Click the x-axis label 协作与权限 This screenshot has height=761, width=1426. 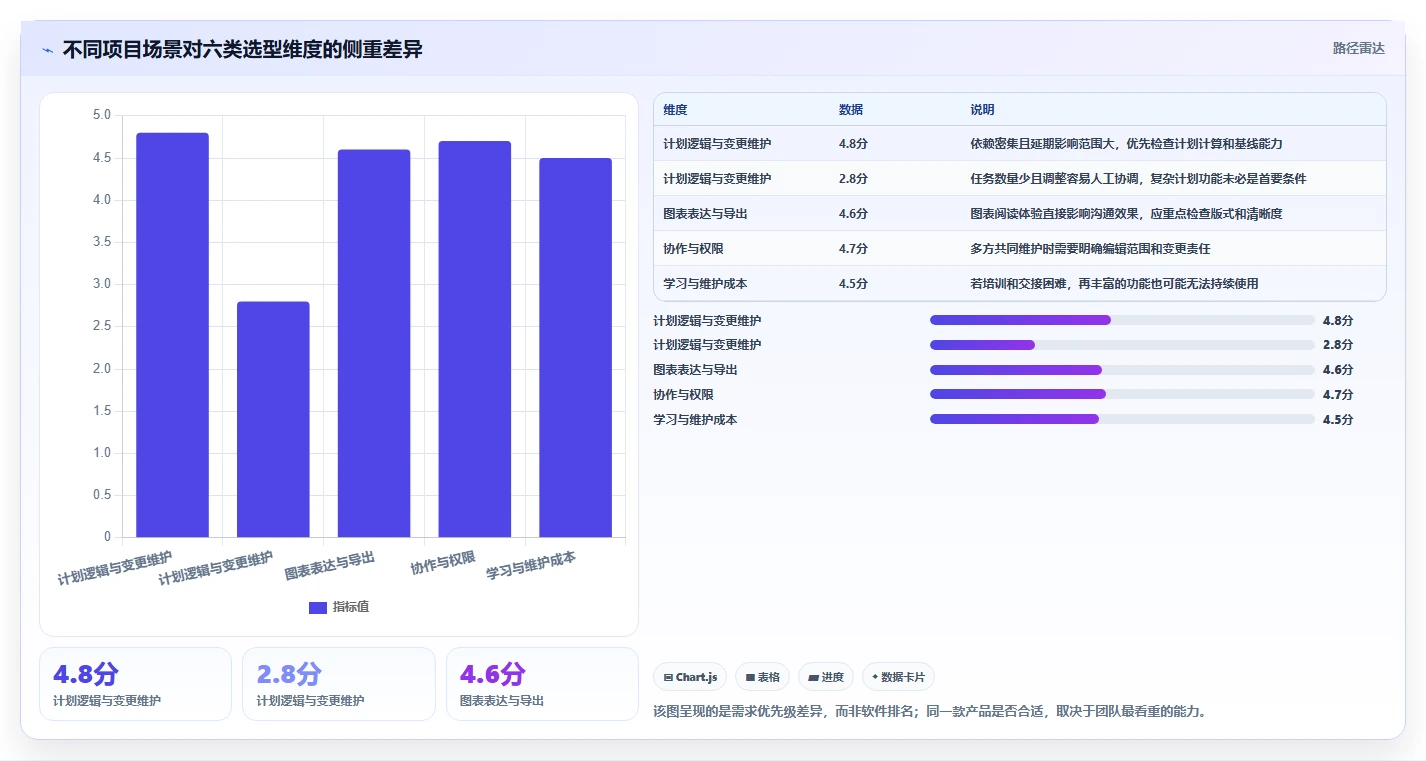point(443,563)
